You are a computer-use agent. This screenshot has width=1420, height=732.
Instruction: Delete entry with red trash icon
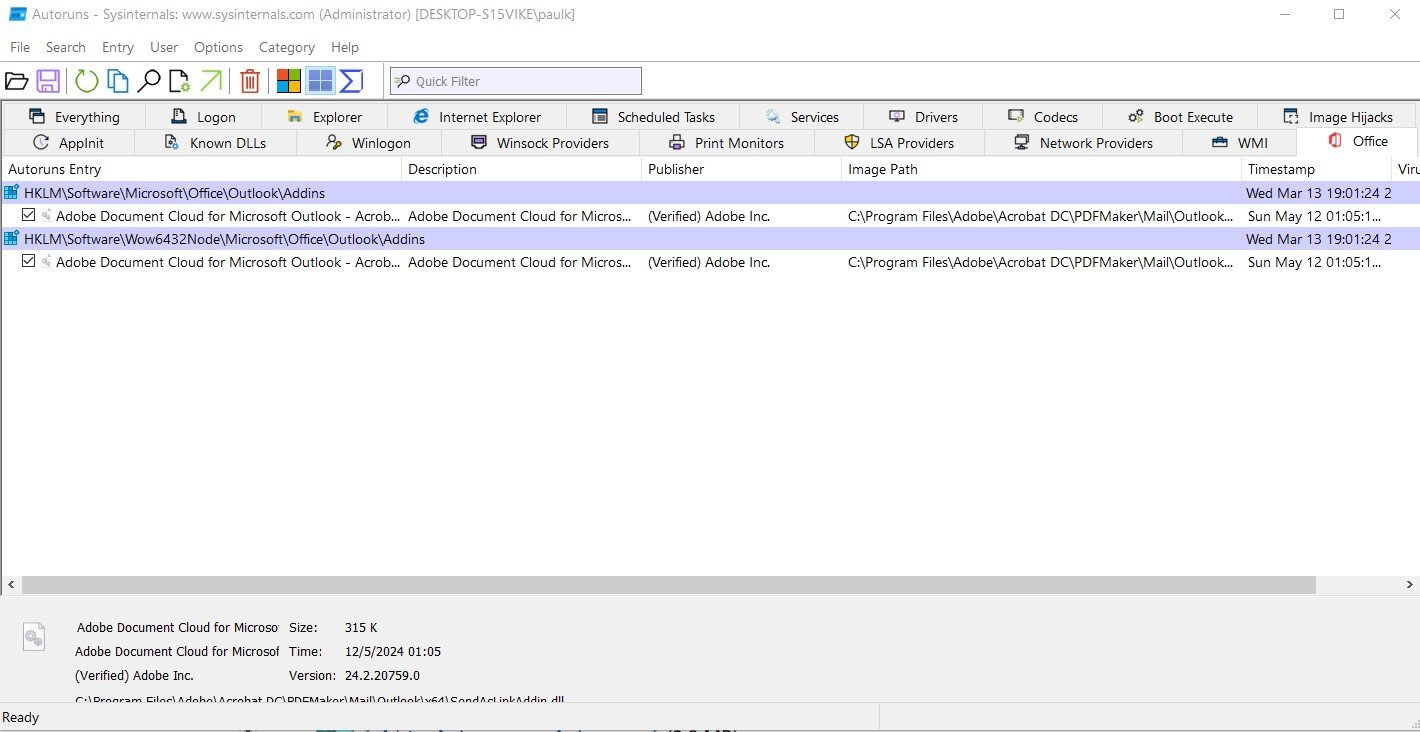250,81
